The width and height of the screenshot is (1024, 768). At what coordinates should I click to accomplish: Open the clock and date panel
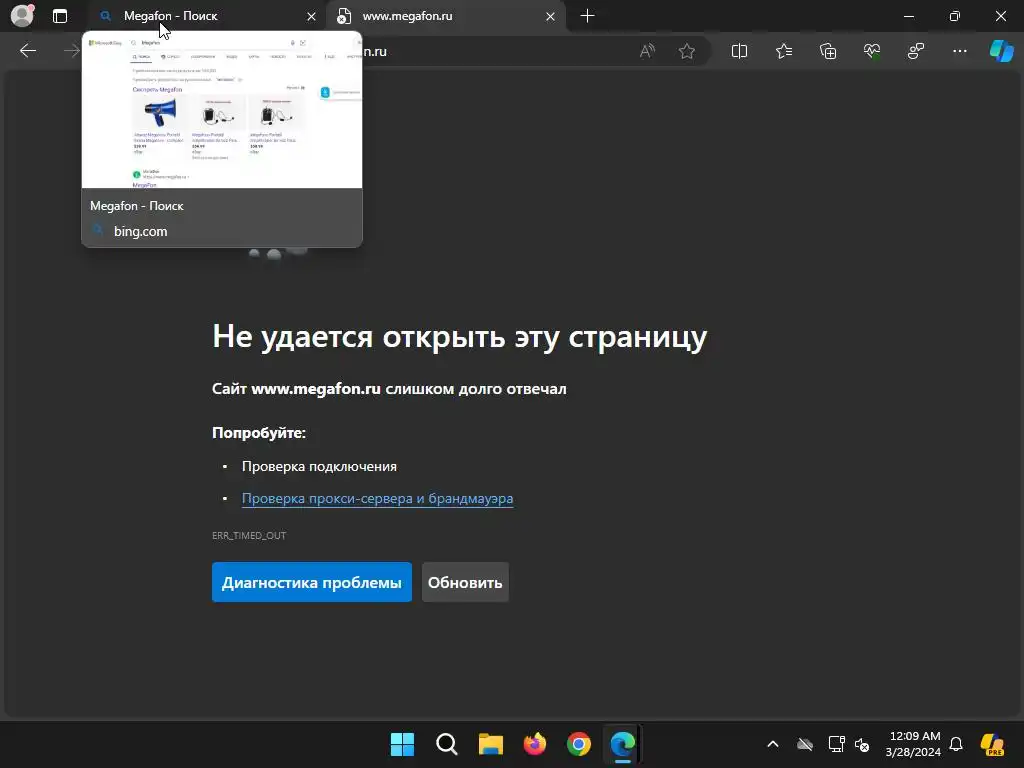914,744
